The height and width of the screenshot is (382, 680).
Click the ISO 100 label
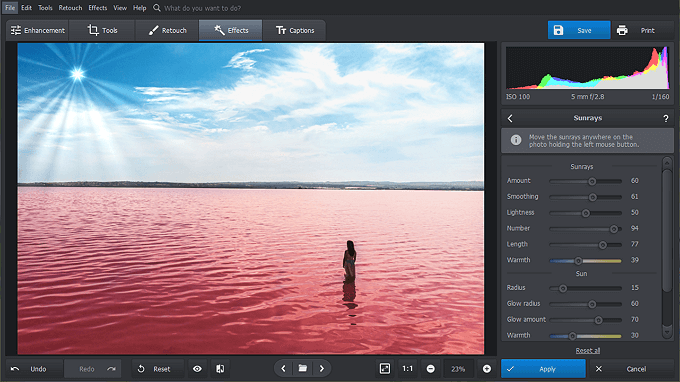pyautogui.click(x=518, y=97)
